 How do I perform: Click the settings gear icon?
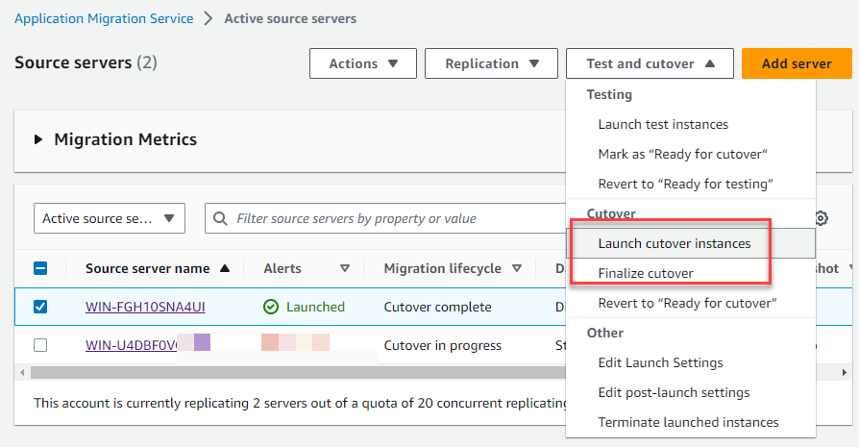[822, 218]
